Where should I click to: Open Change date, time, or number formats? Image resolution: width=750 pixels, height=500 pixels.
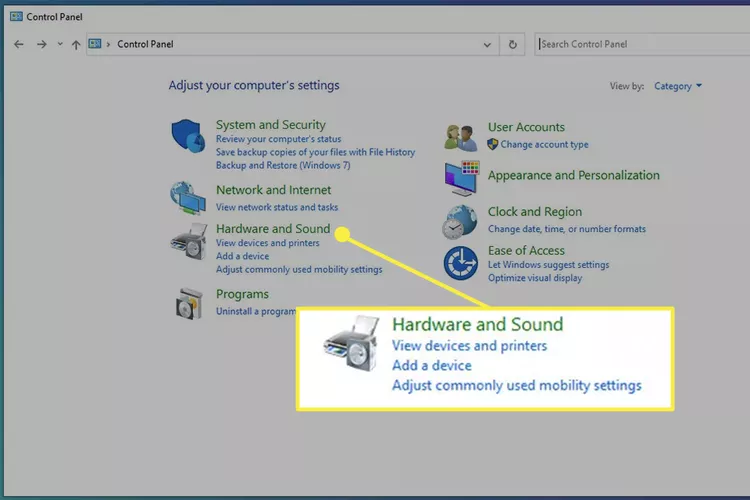coord(567,229)
